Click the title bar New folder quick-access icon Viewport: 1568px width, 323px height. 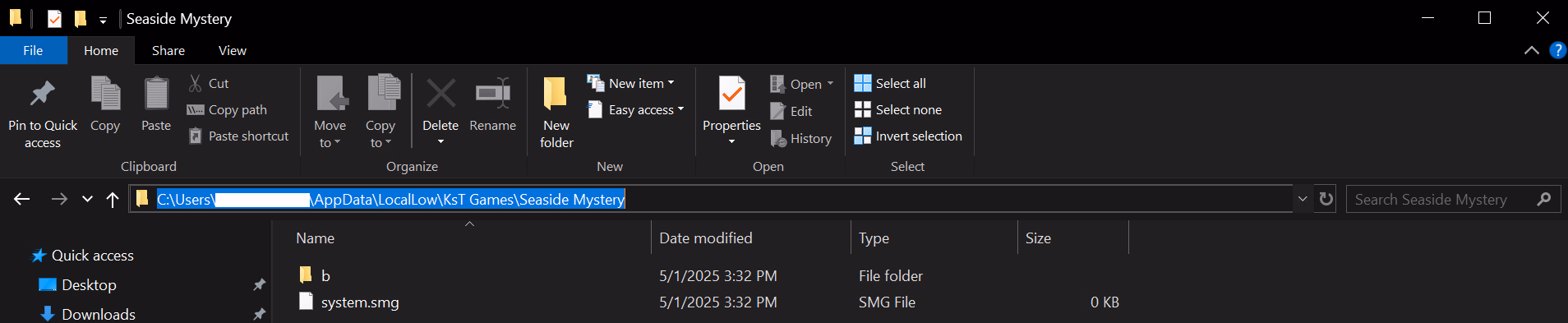pyautogui.click(x=81, y=18)
